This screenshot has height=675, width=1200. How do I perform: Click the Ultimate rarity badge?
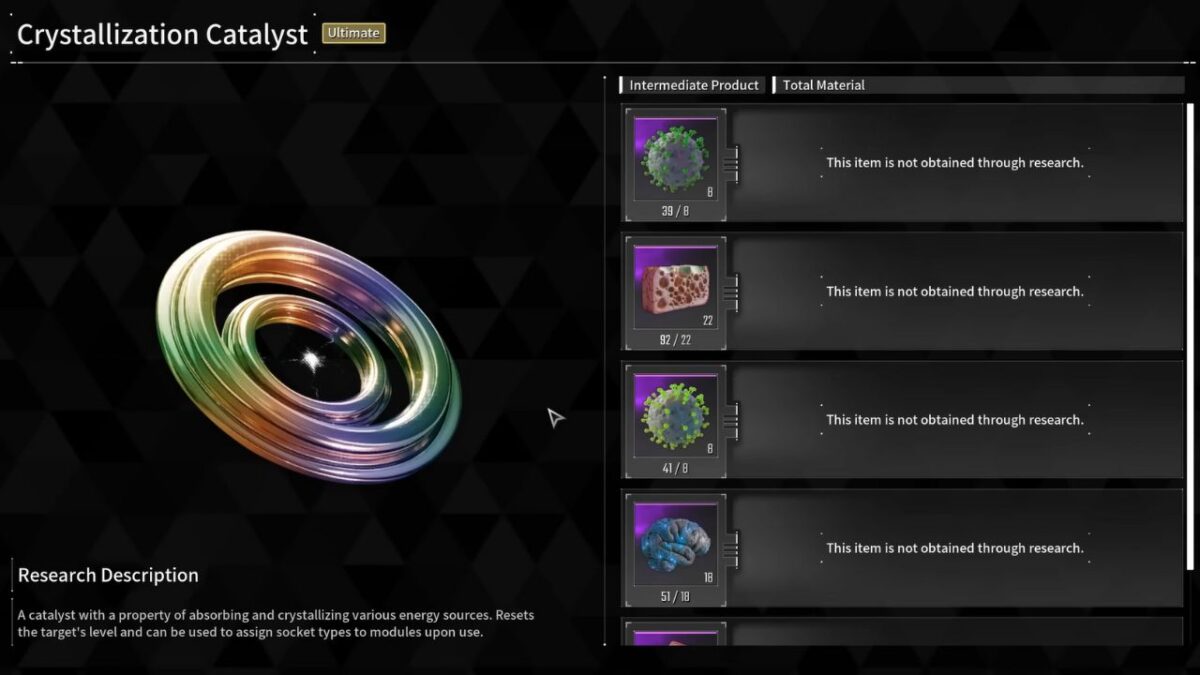[x=354, y=33]
